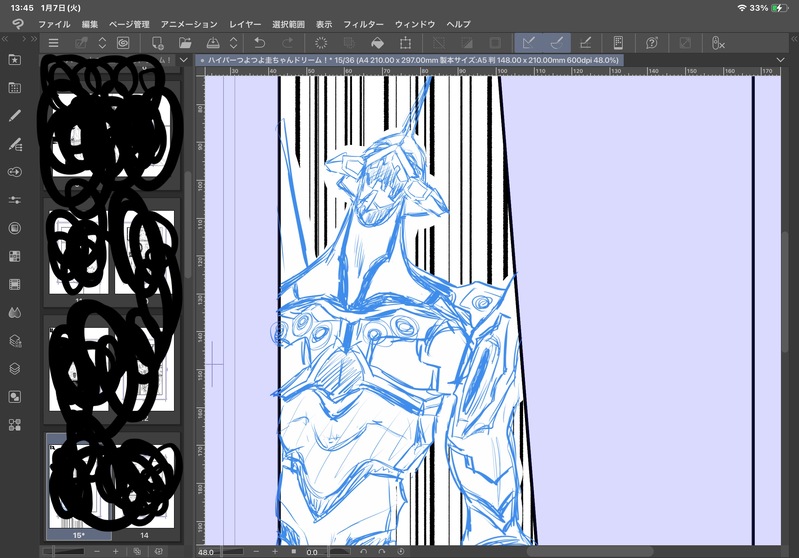The height and width of the screenshot is (558, 799).
Task: Click the touch gesture settings icon
Action: coord(718,43)
